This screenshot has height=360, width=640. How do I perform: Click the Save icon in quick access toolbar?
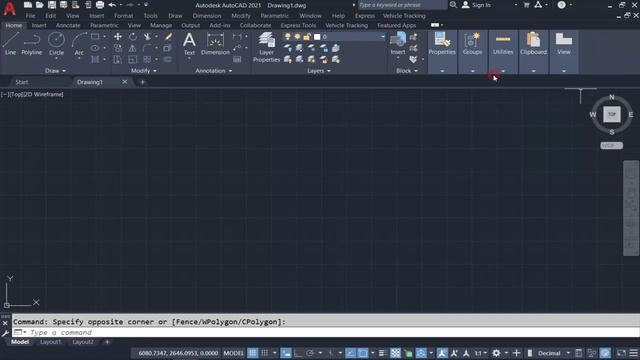51,5
